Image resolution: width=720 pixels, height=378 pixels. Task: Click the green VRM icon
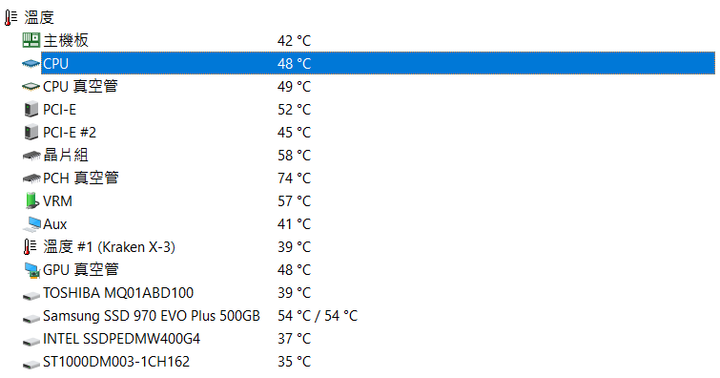(31, 201)
